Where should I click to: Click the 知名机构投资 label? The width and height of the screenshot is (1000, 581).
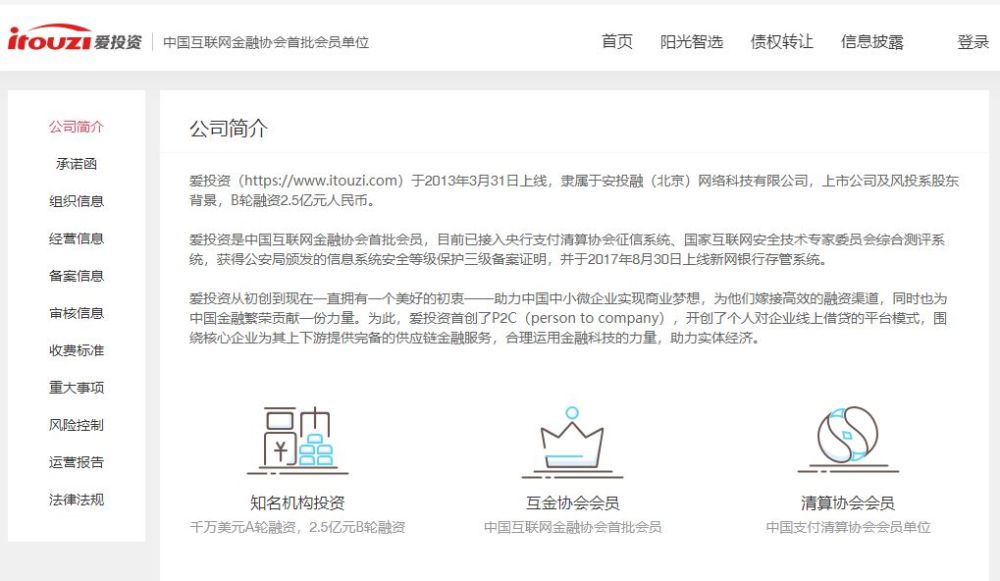point(298,503)
